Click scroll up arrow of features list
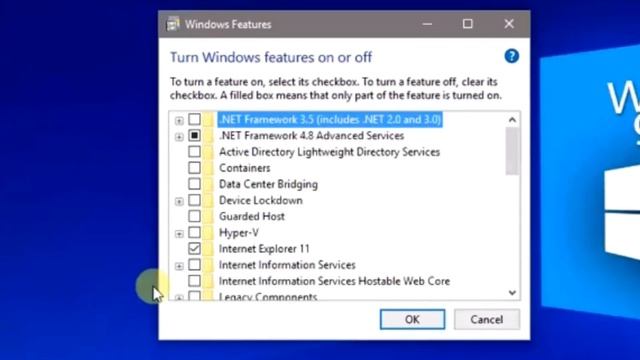Viewport: 640px width, 360px height. 512,120
